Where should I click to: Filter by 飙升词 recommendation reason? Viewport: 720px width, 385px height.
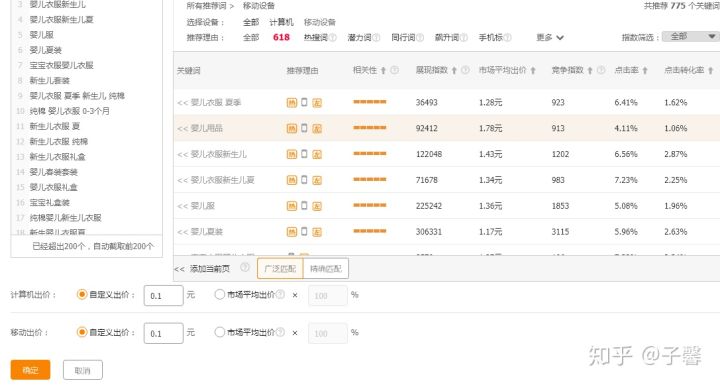(x=447, y=38)
